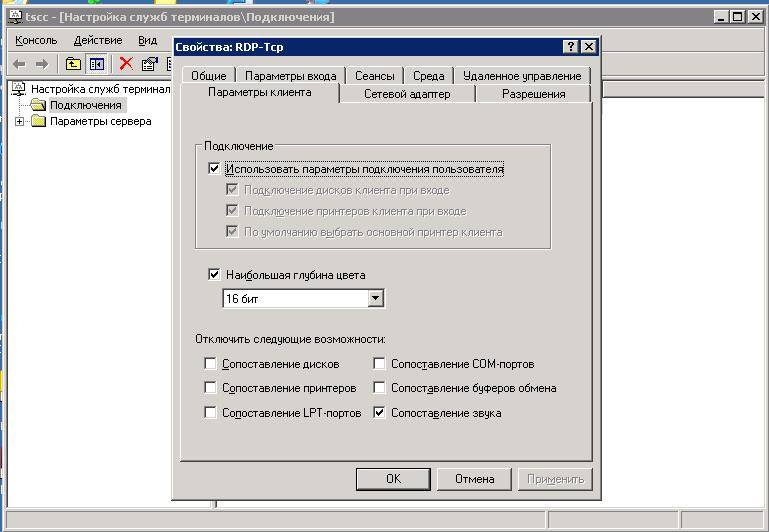Open the Properties toolbar icon
Viewport: 769px width, 532px height.
point(150,64)
